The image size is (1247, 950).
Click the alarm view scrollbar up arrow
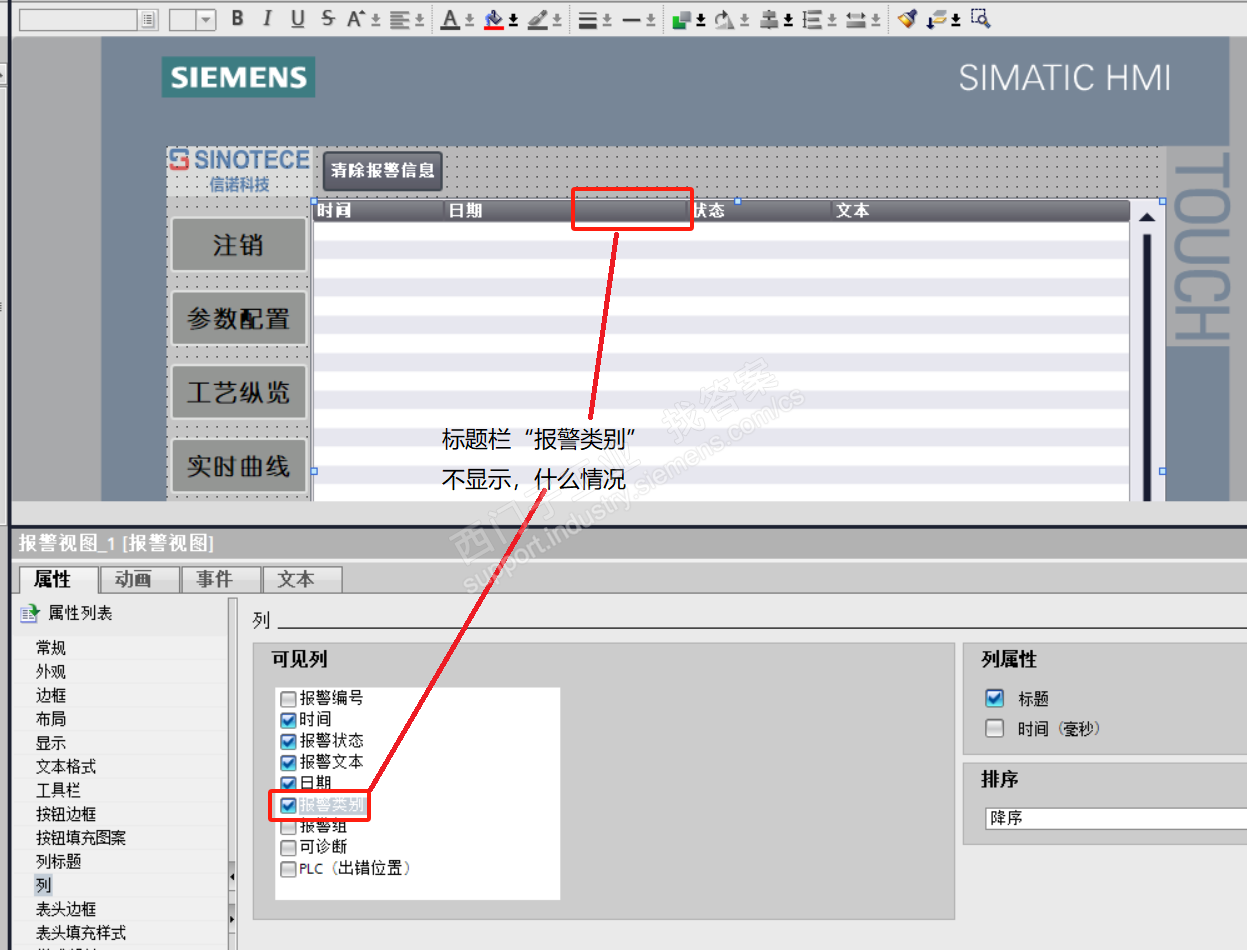click(x=1147, y=216)
